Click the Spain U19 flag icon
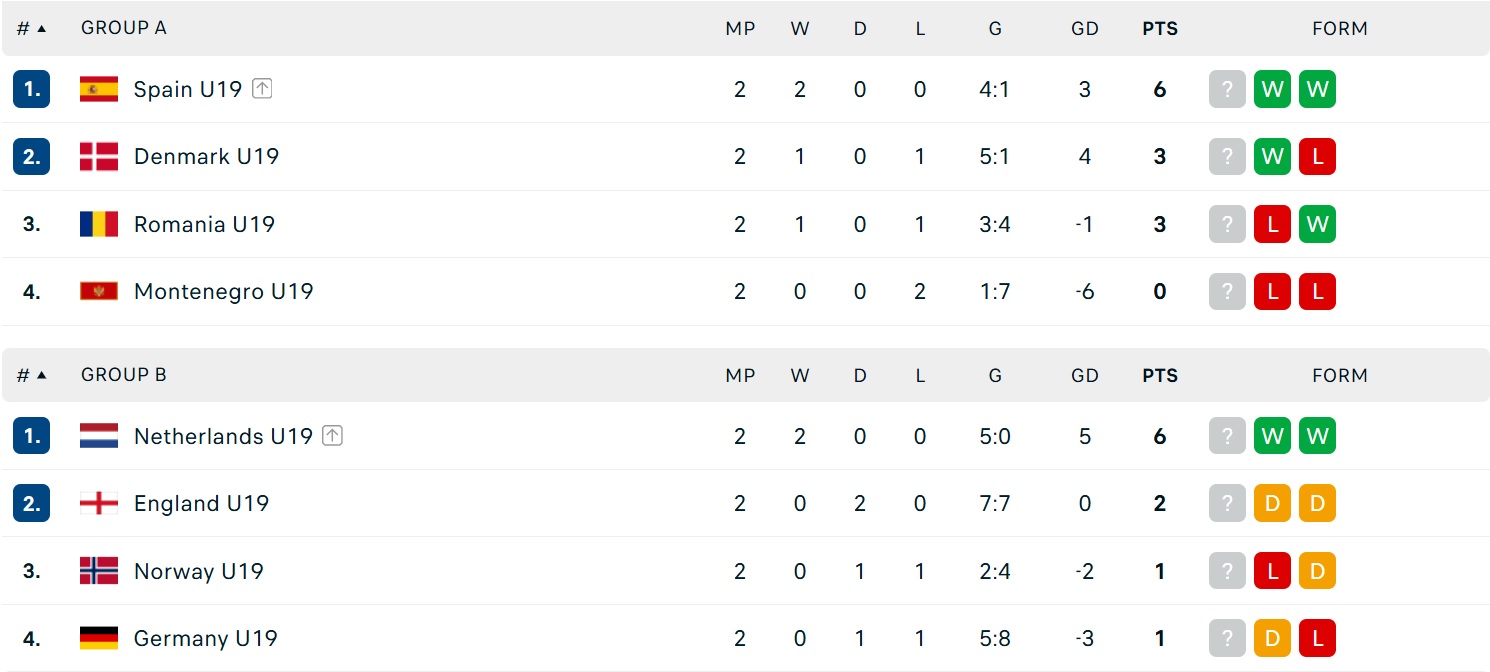 (99, 89)
